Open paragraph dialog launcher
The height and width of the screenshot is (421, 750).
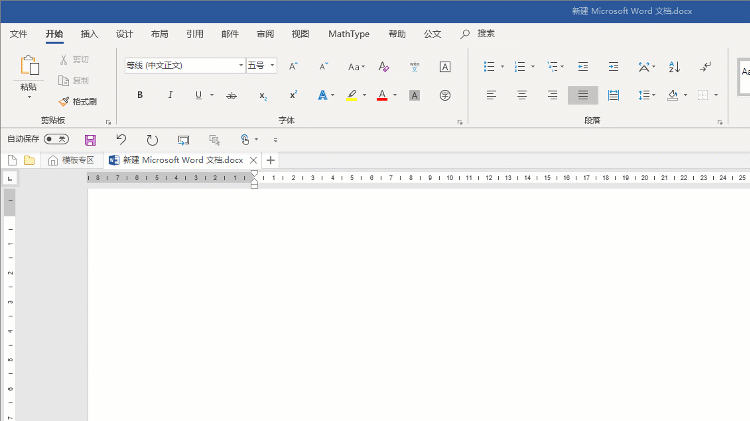(720, 122)
